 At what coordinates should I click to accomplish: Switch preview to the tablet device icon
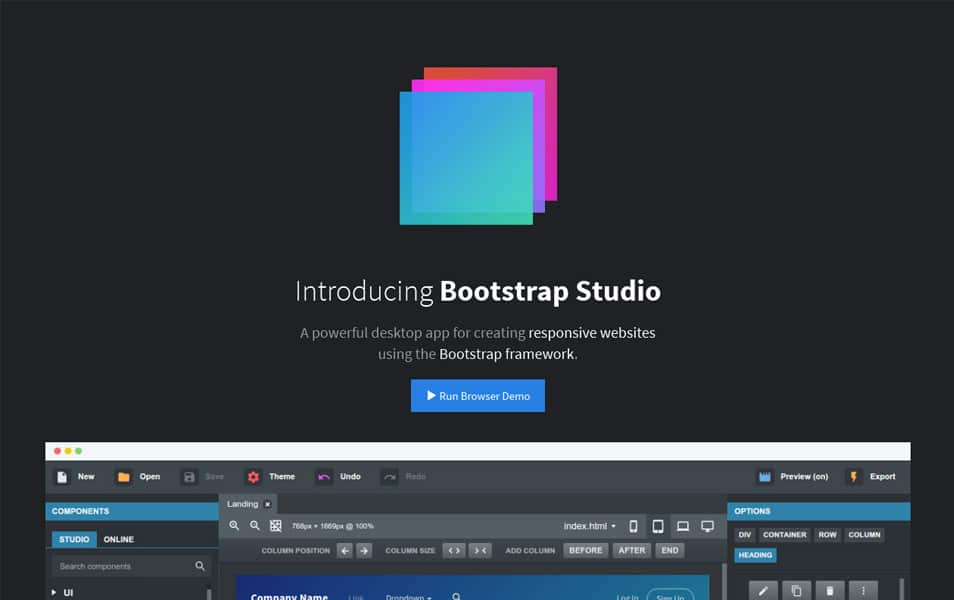(x=657, y=525)
